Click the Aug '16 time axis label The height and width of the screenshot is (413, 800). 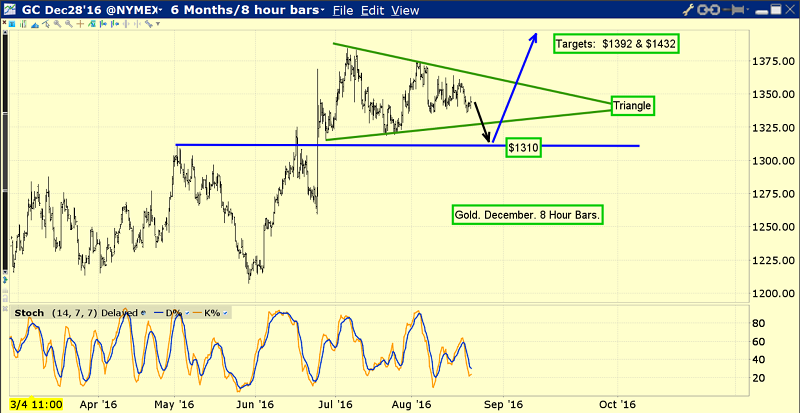pos(414,405)
